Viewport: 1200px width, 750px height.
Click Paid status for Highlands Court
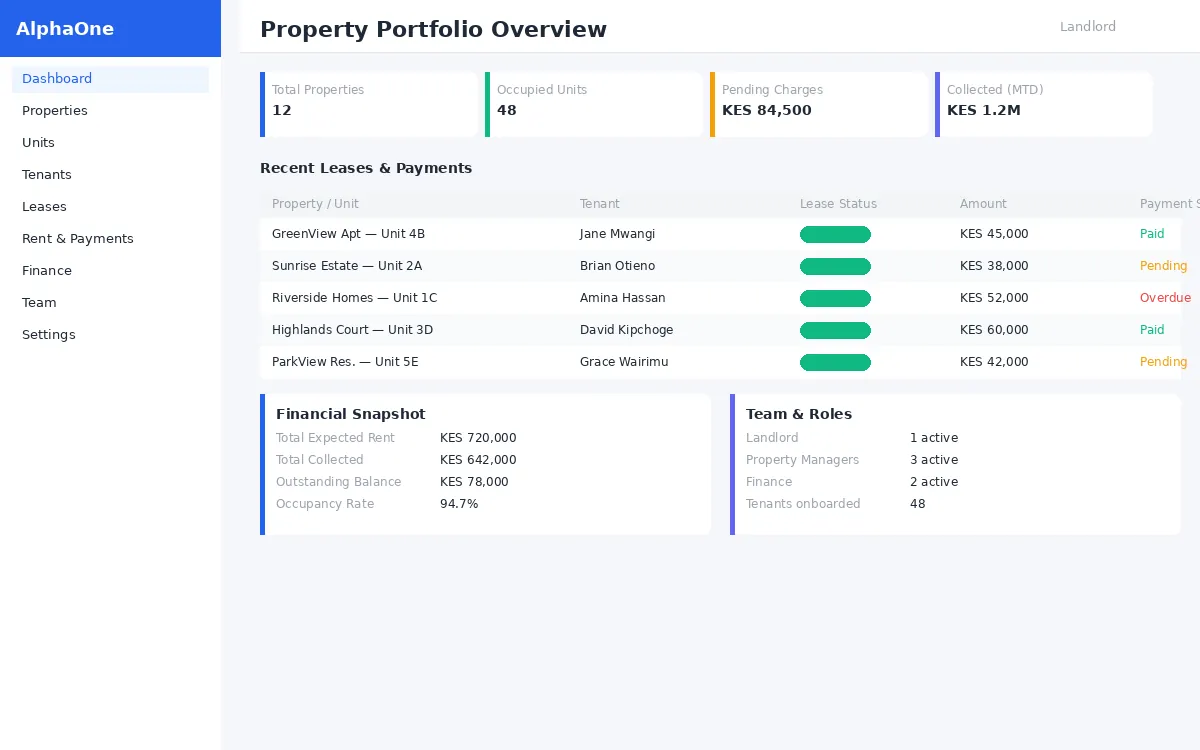(1152, 330)
